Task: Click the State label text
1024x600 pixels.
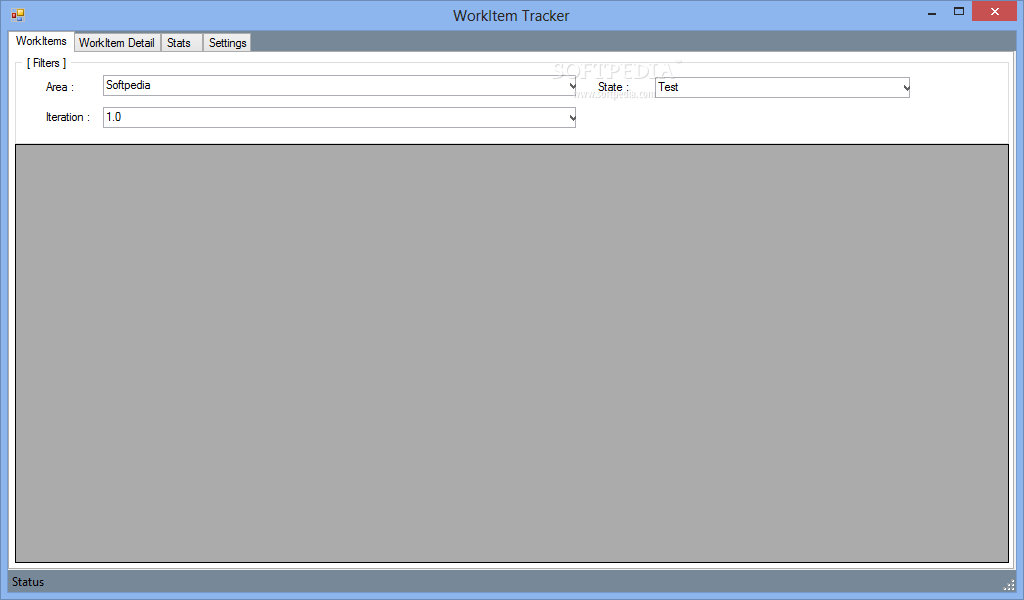Action: point(613,87)
